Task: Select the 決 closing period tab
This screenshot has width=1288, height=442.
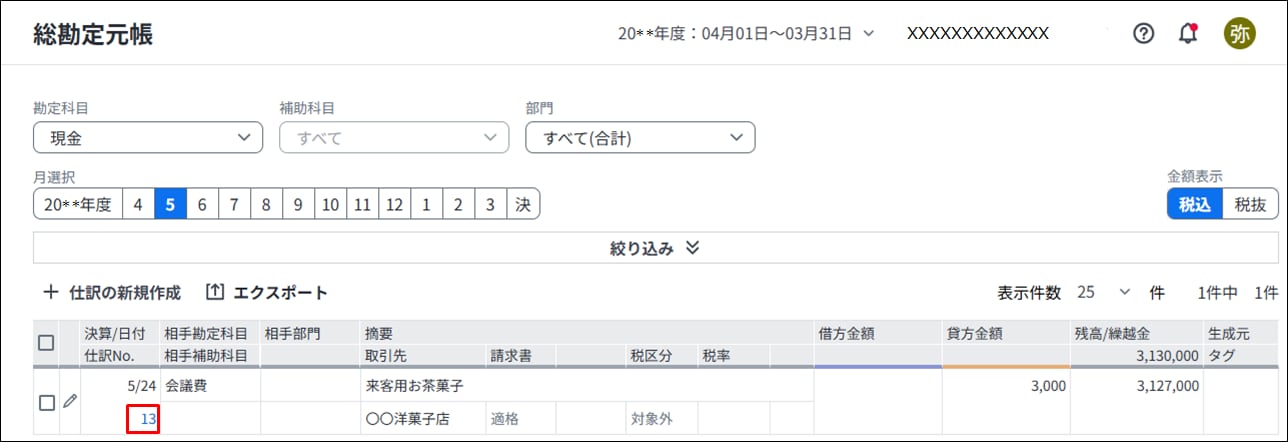Action: (523, 204)
